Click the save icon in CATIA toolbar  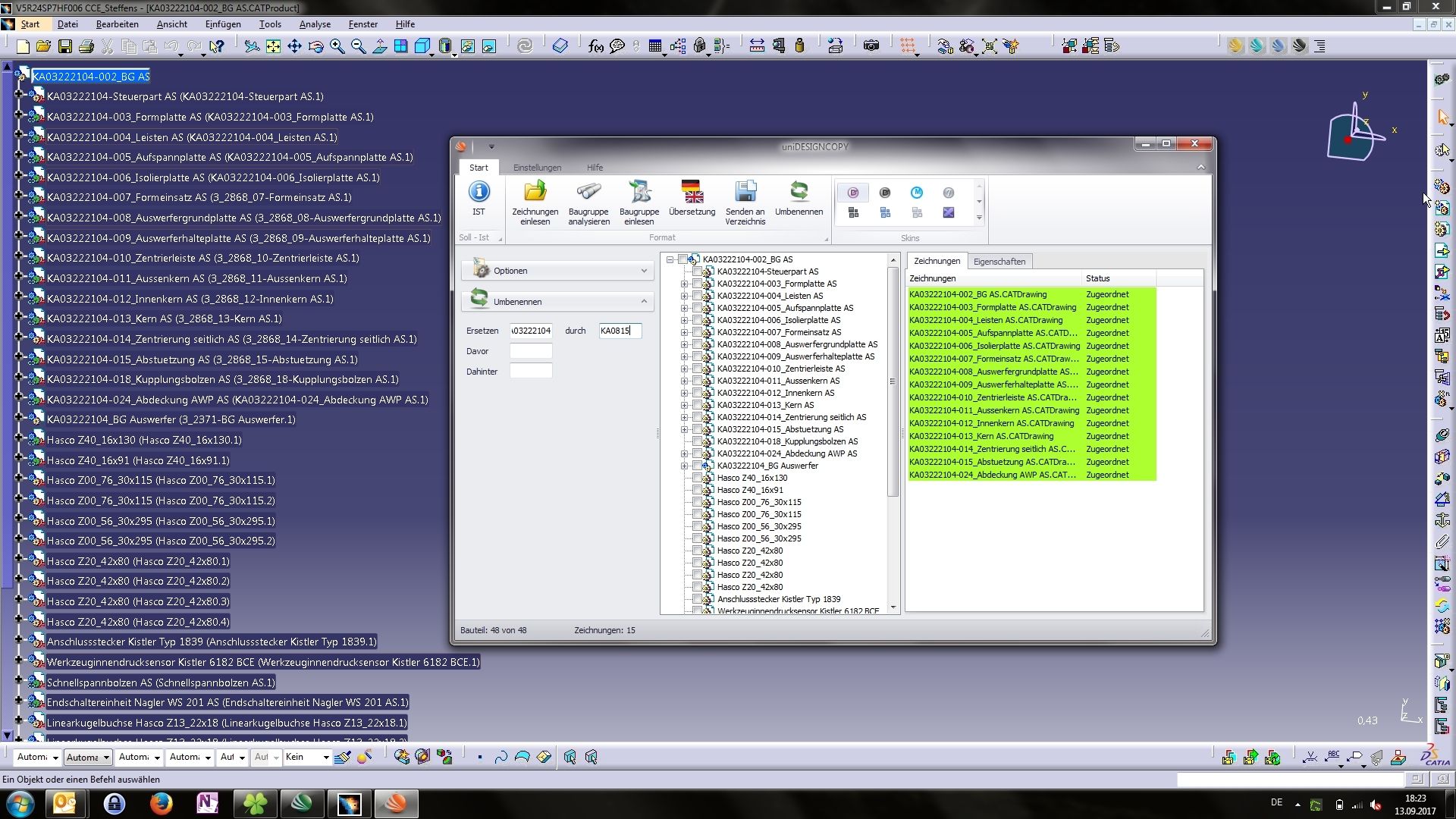tap(65, 46)
